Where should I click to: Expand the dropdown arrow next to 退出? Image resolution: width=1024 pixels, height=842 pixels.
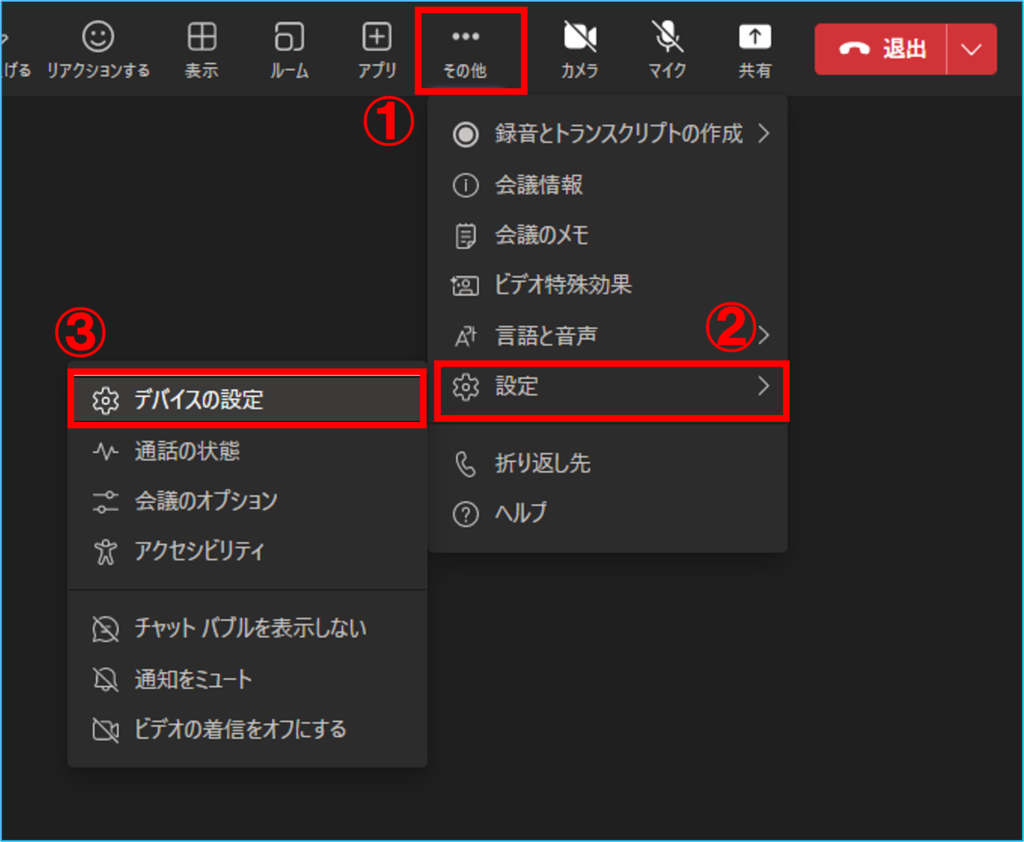[x=971, y=50]
